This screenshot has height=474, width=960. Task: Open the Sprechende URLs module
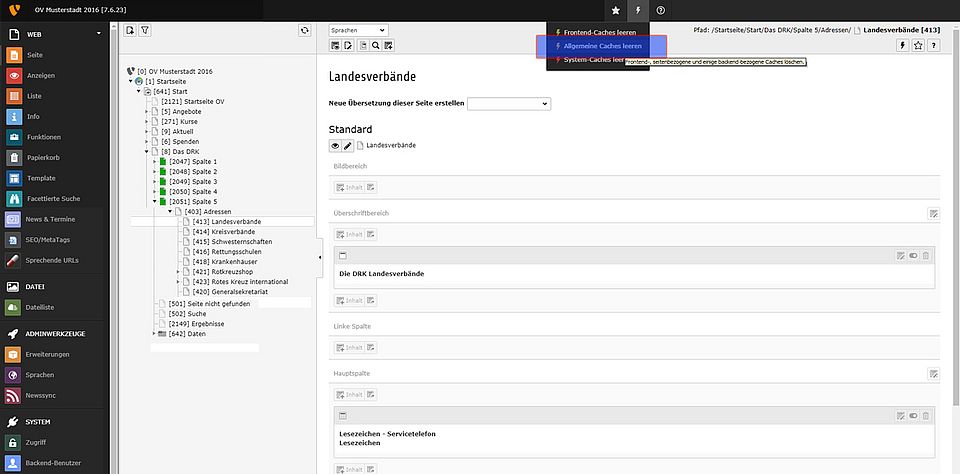pos(50,260)
